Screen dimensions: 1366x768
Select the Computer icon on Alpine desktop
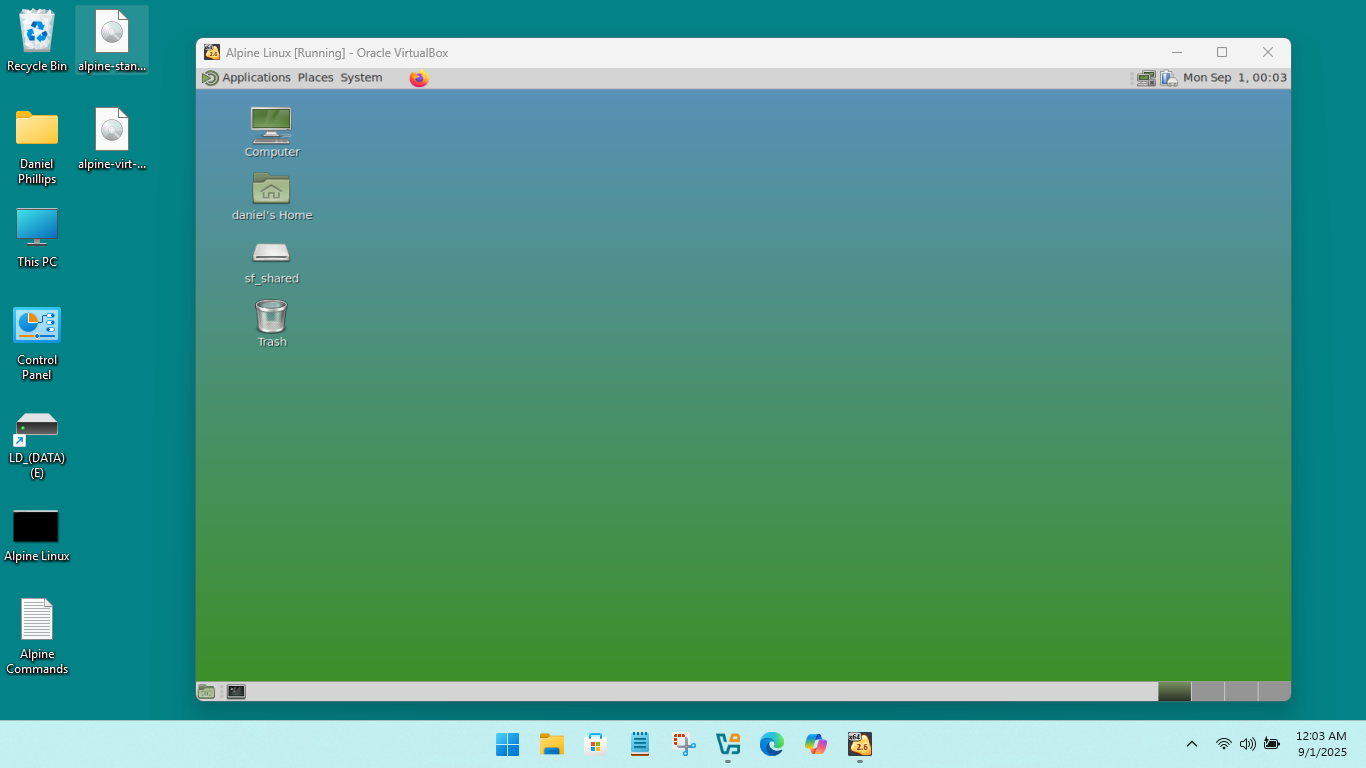271,133
